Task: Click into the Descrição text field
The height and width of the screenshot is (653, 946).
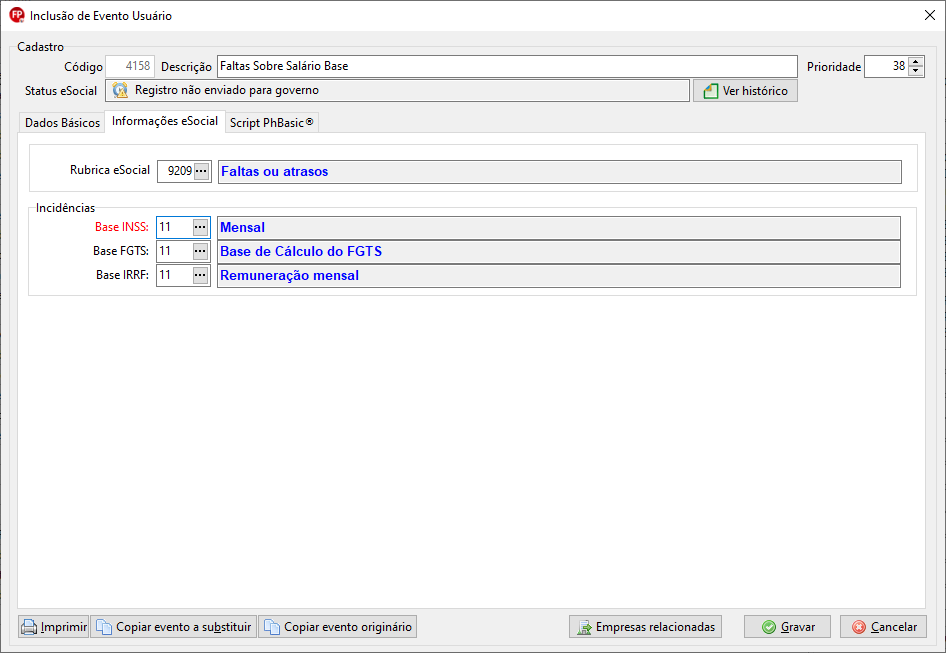Action: coord(507,66)
